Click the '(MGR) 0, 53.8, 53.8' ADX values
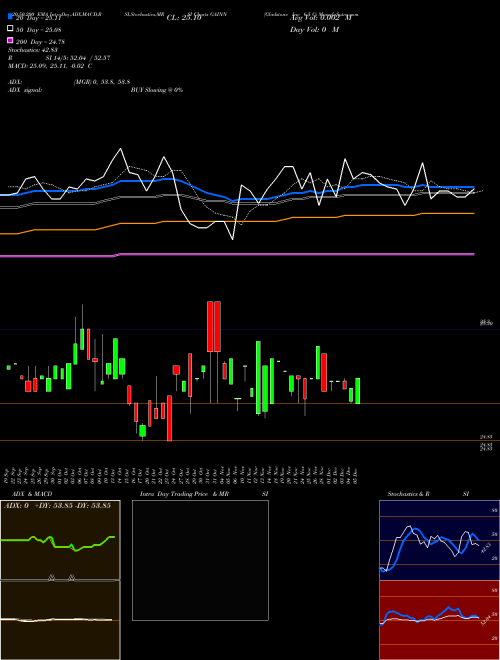This screenshot has width=500, height=660. pos(102,82)
